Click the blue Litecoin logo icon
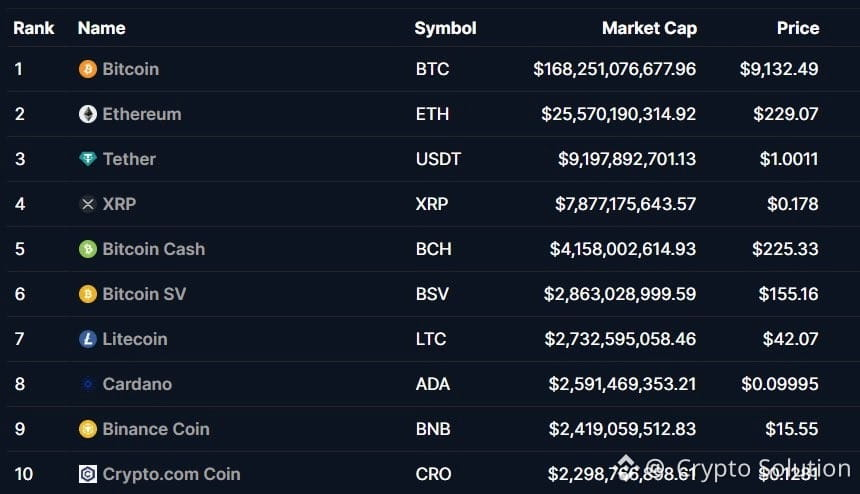The width and height of the screenshot is (860, 494). pos(88,339)
